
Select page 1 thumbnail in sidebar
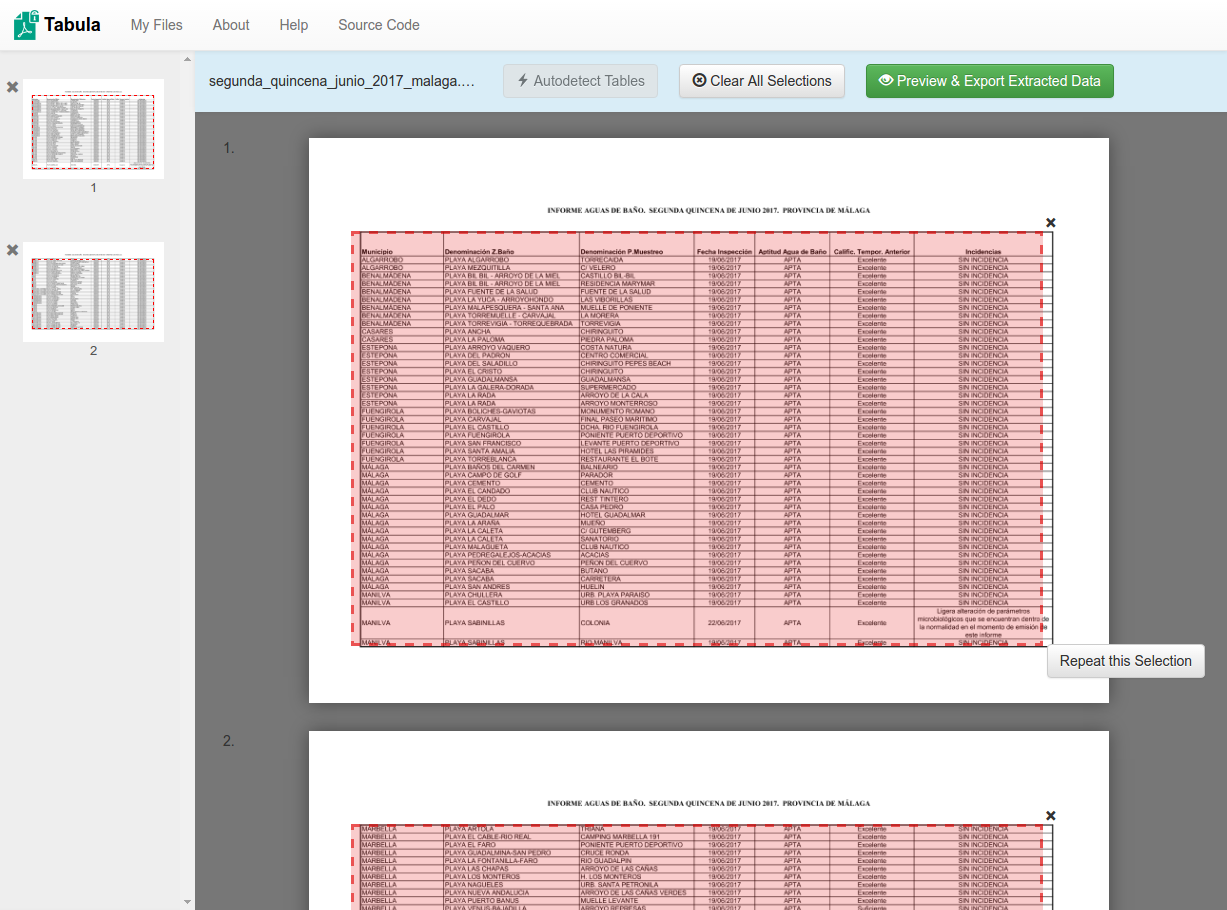[x=93, y=130]
